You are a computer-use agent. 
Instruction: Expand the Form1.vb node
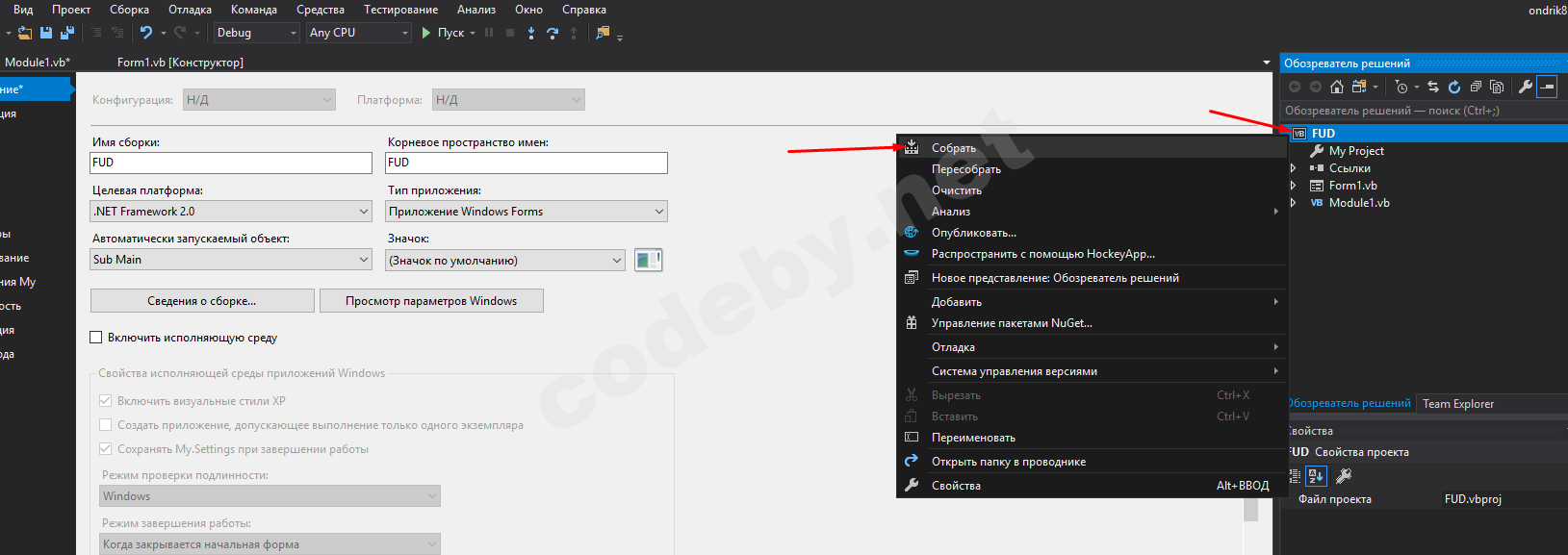pos(1293,186)
